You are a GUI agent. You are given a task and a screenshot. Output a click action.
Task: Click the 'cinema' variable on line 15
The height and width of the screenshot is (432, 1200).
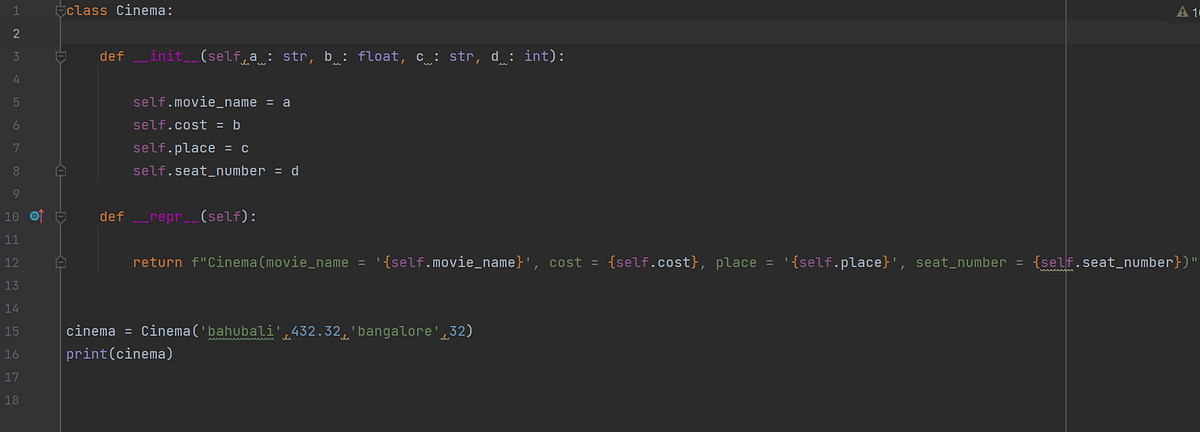[x=91, y=331]
